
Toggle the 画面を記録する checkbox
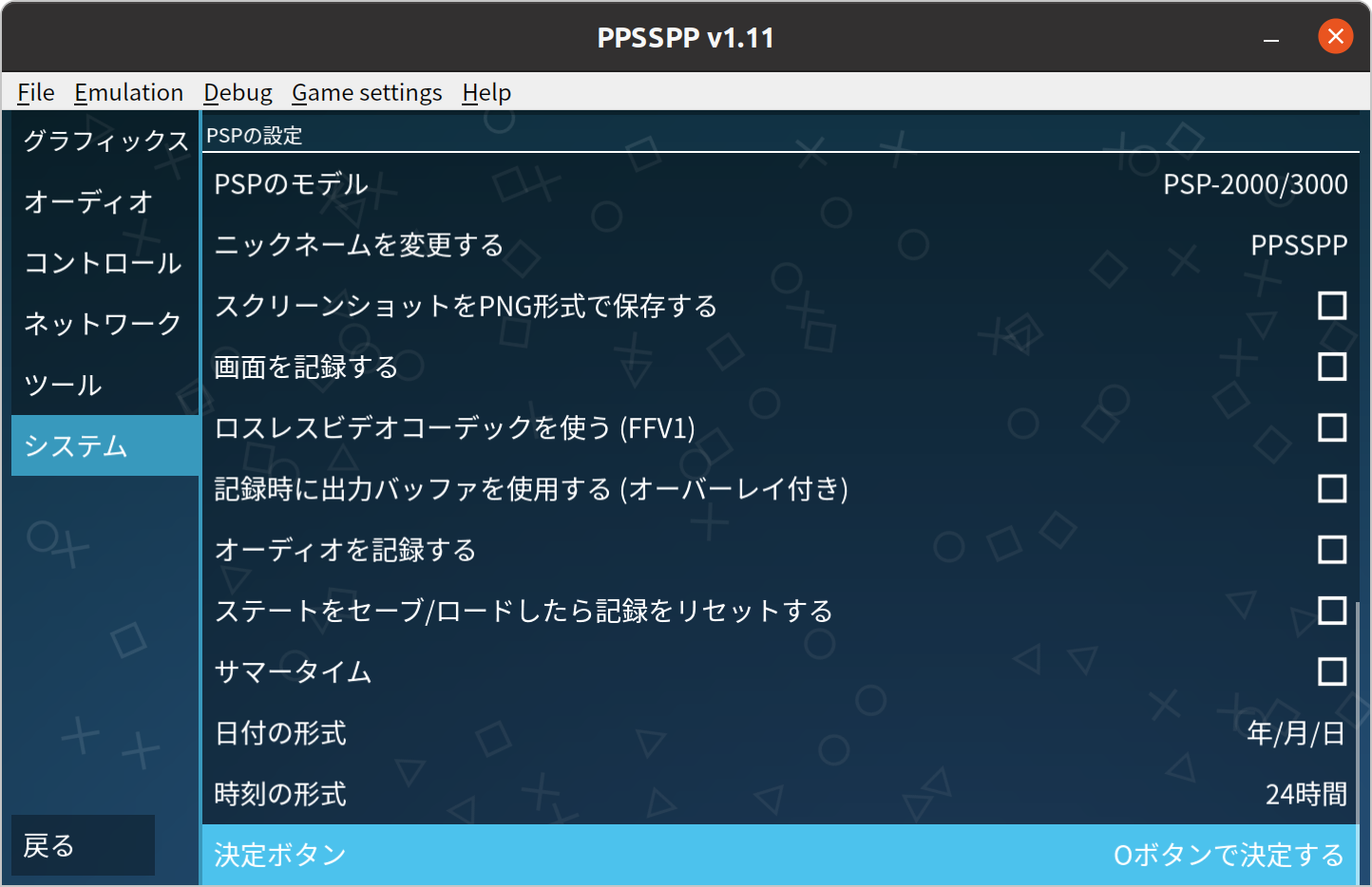[x=1332, y=367]
